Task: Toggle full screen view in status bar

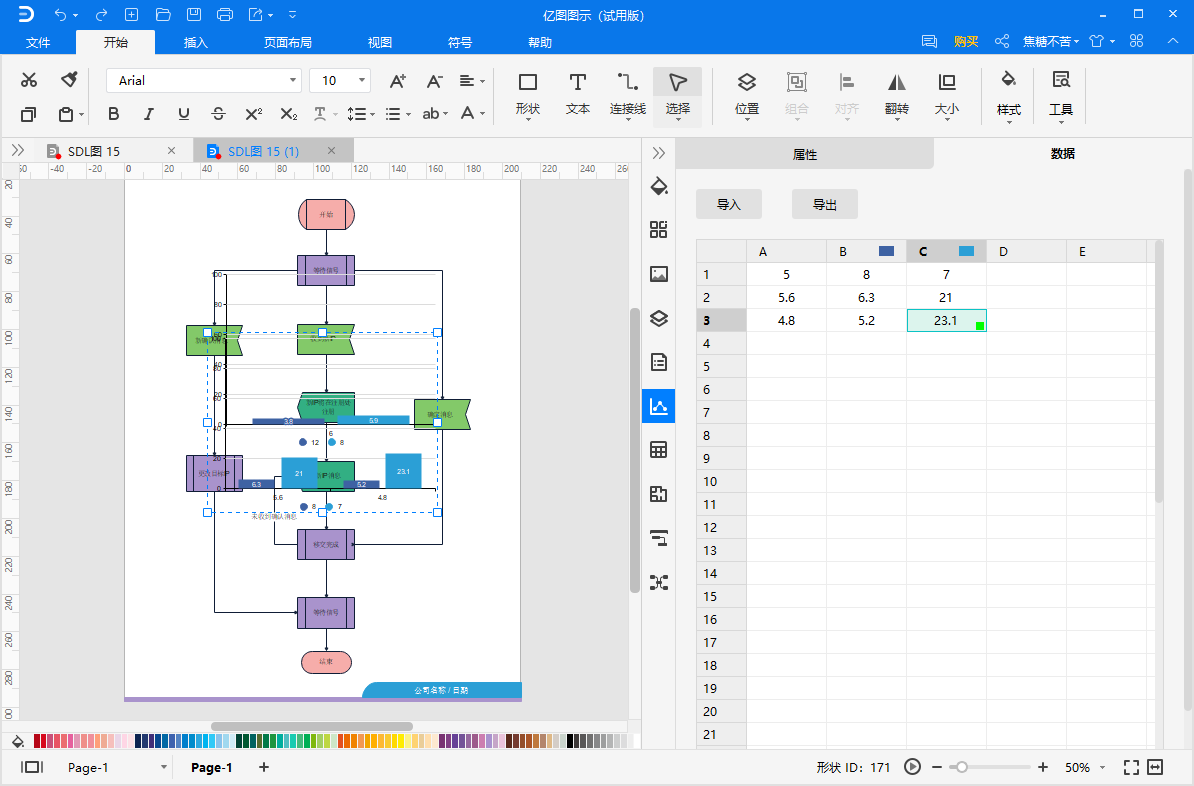Action: tap(1132, 767)
